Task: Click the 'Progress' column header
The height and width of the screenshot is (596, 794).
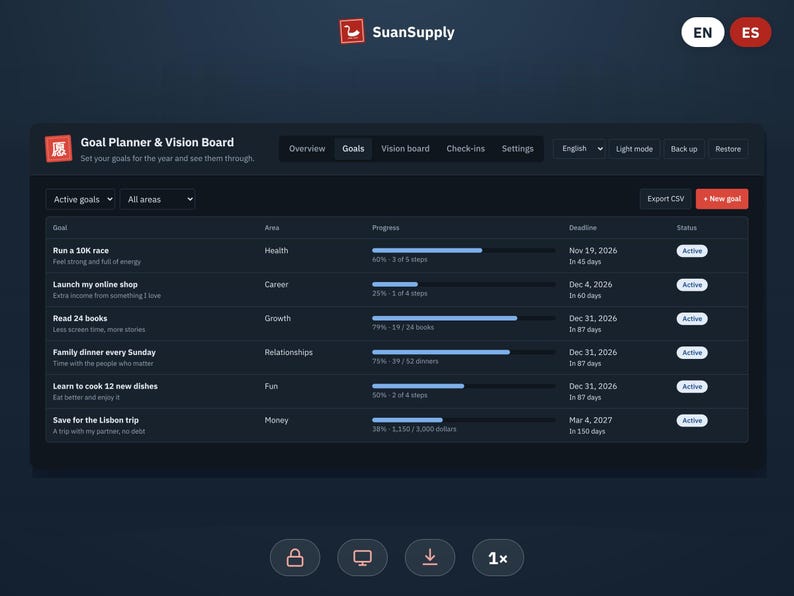Action: click(385, 228)
